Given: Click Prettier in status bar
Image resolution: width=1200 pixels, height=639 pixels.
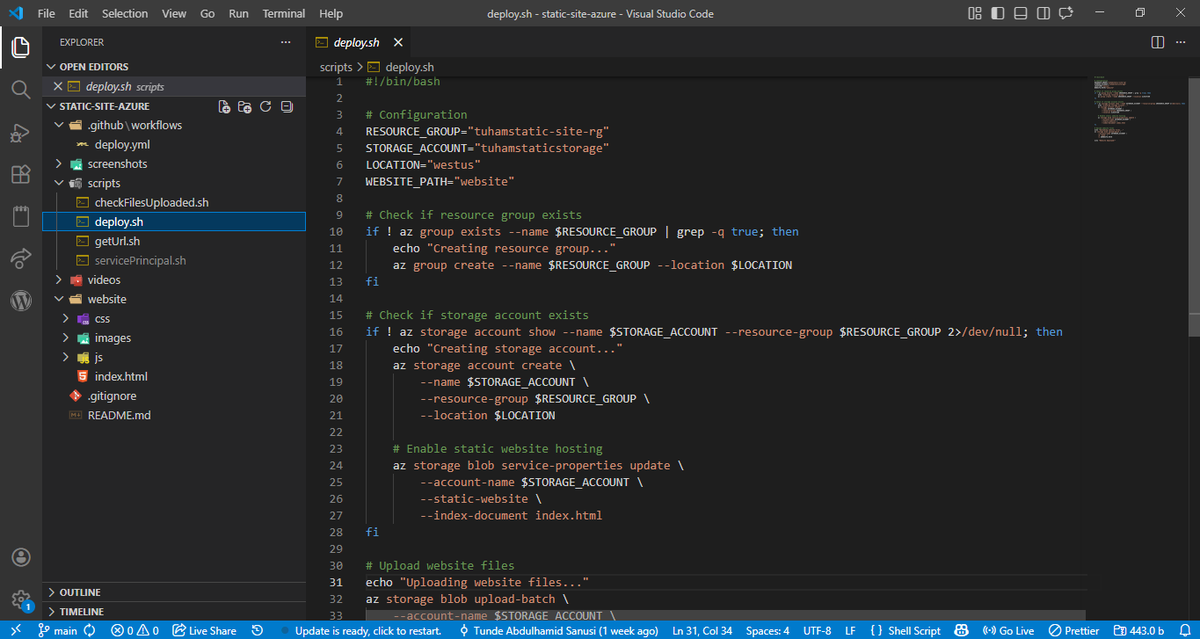Looking at the screenshot, I should pyautogui.click(x=1074, y=631).
